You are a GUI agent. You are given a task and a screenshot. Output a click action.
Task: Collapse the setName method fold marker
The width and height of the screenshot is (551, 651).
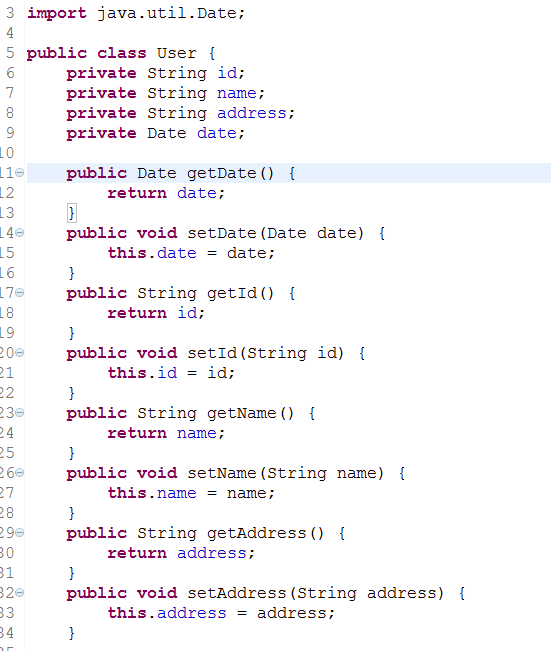20,473
